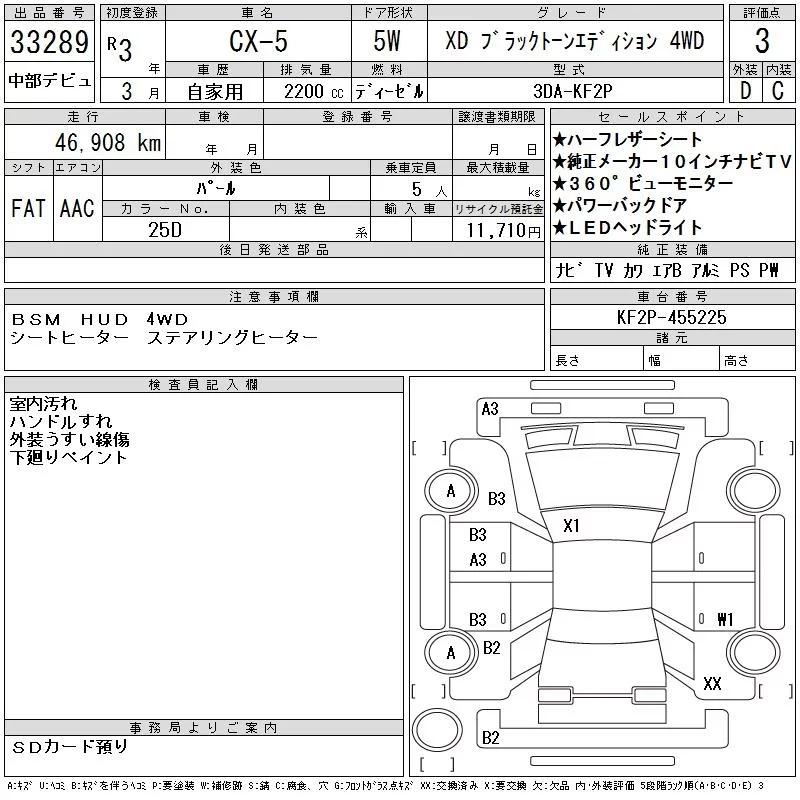Select the B2 mark below the rear bumper

pyautogui.click(x=490, y=738)
